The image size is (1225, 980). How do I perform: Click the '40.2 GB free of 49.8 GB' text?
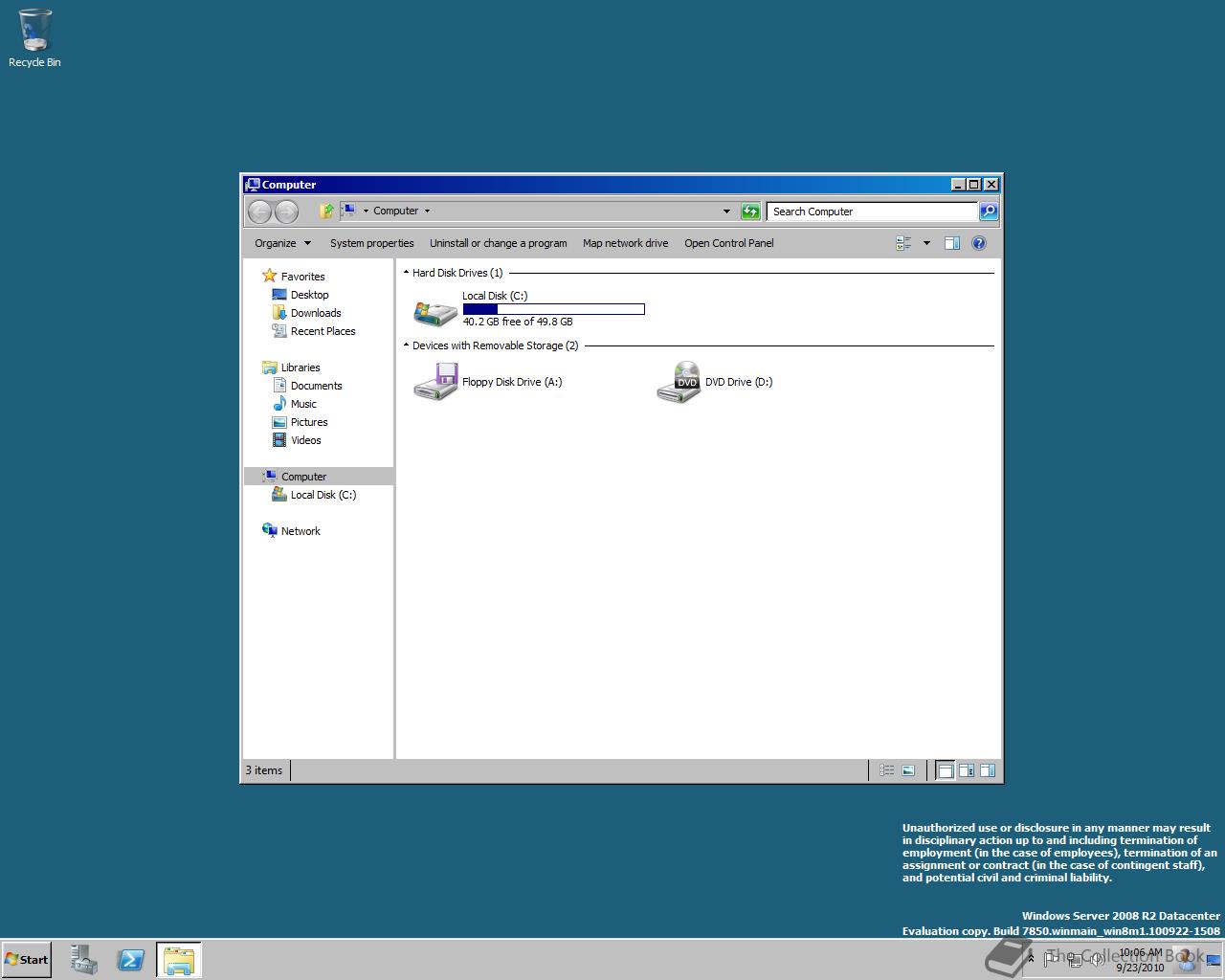518,322
